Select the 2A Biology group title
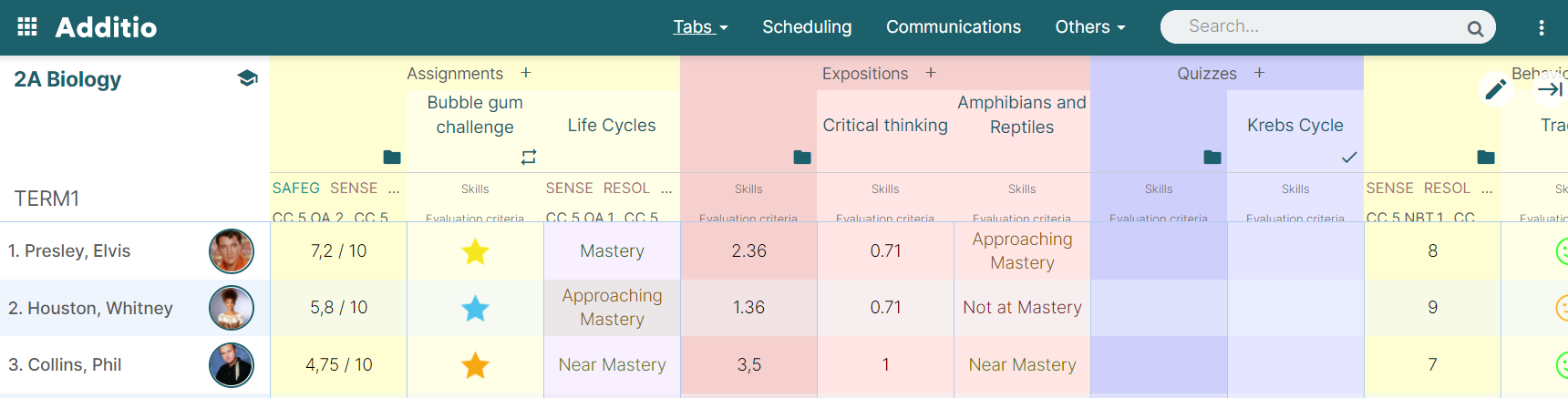Viewport: 1568px width, 398px height. click(x=67, y=79)
